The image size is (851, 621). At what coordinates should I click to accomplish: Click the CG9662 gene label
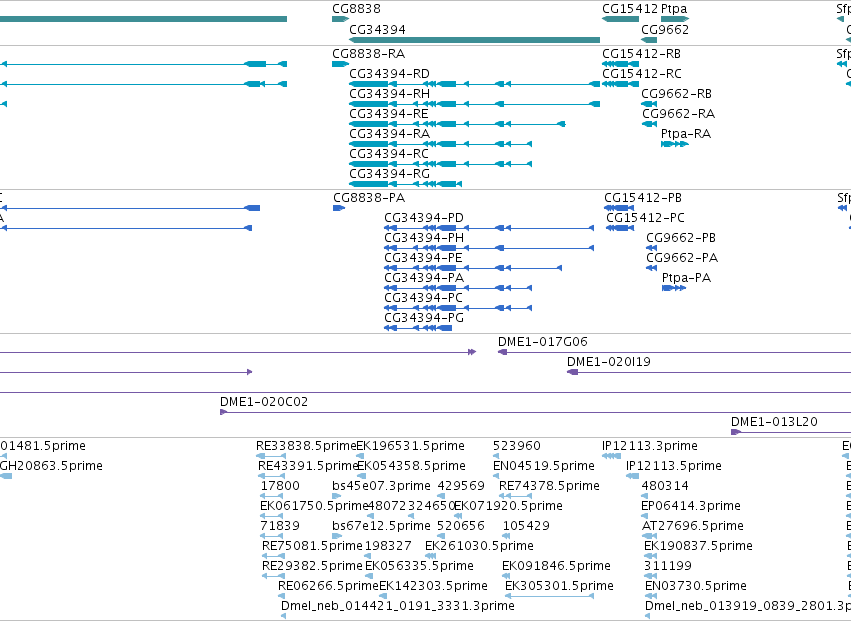665,29
